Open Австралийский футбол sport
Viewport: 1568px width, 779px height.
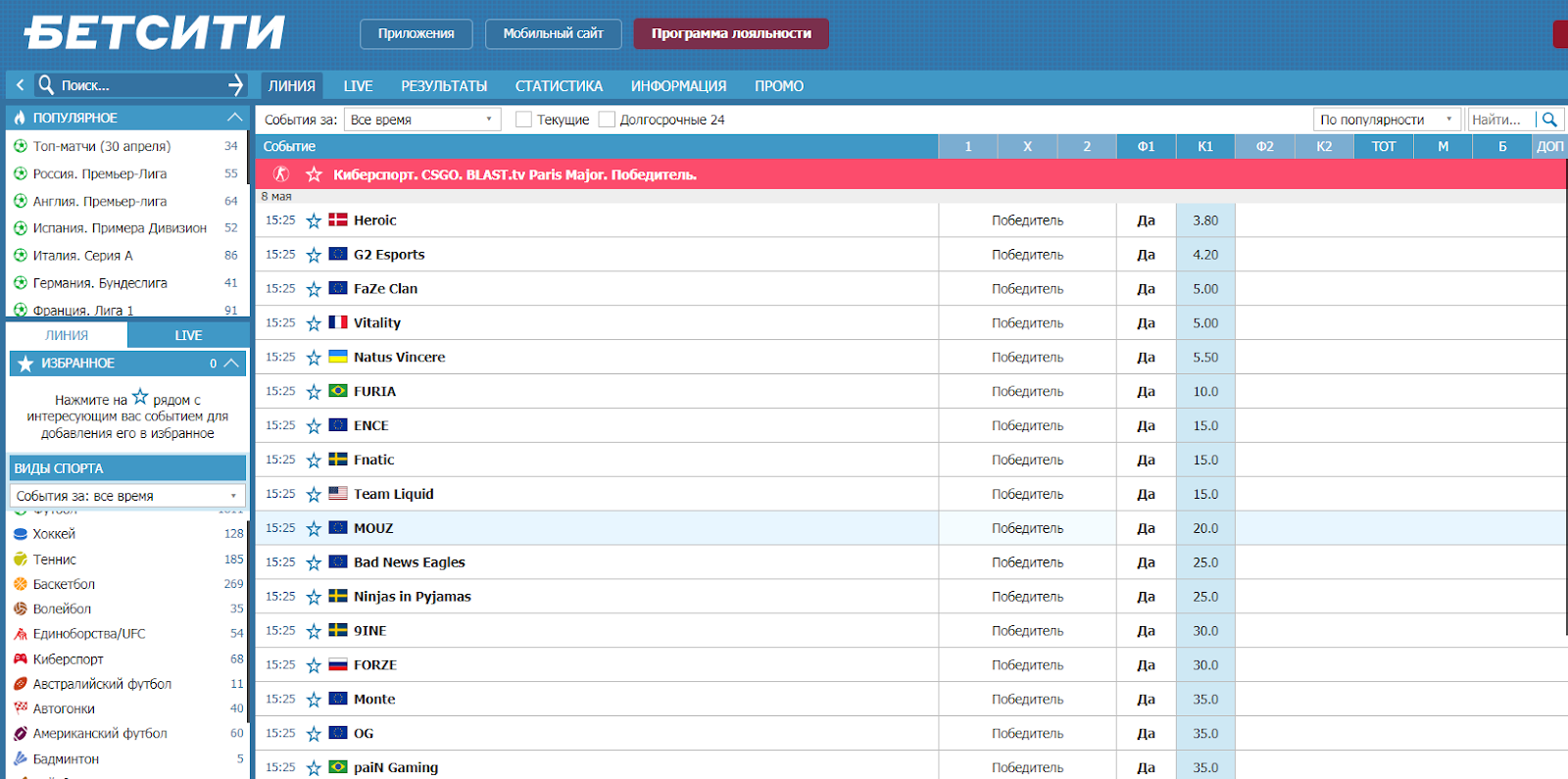click(102, 684)
